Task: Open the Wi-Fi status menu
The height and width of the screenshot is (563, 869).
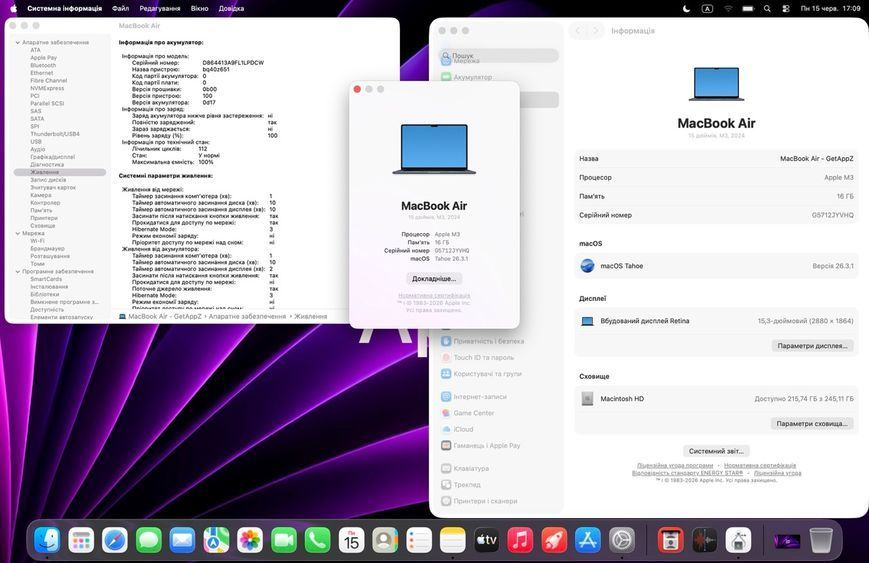Action: [x=728, y=8]
